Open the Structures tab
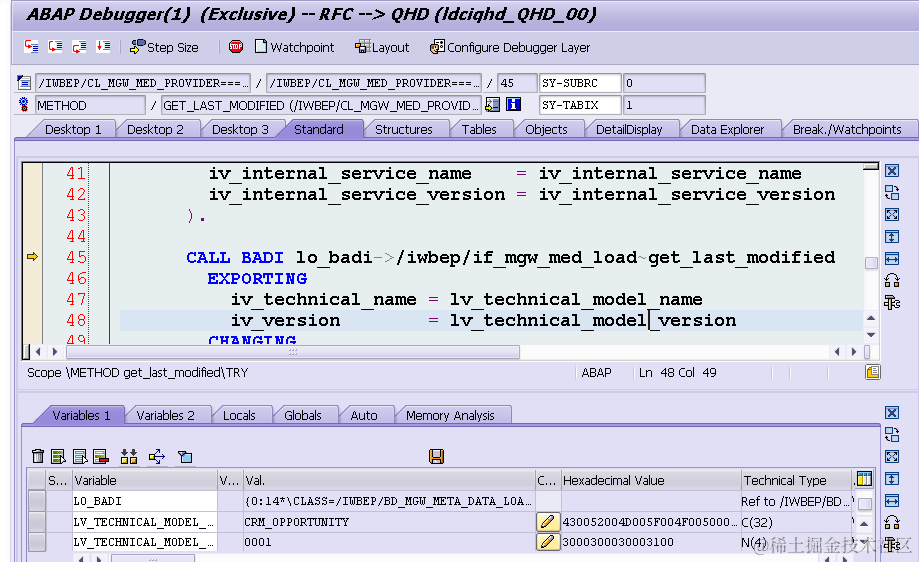 [403, 129]
